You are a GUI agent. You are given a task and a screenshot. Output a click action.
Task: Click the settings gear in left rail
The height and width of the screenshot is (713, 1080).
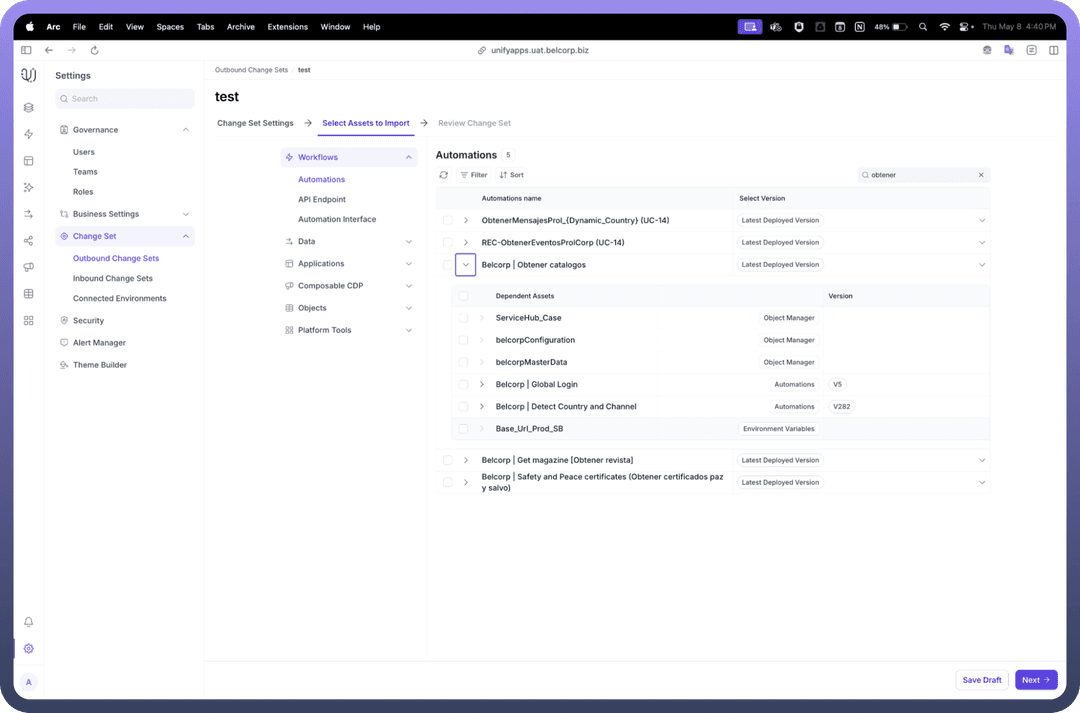coord(29,648)
